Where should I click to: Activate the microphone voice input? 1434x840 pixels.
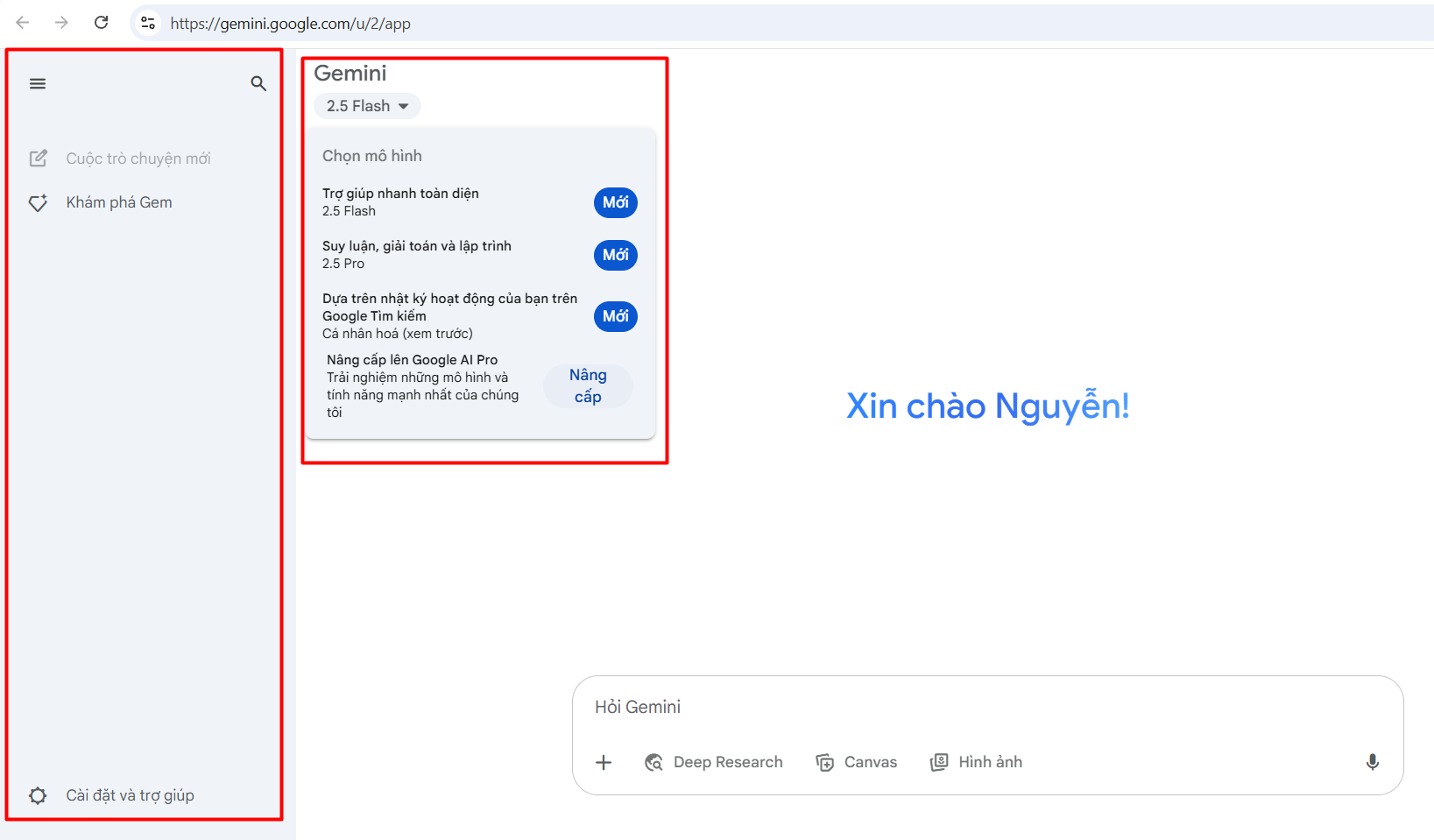click(1373, 762)
